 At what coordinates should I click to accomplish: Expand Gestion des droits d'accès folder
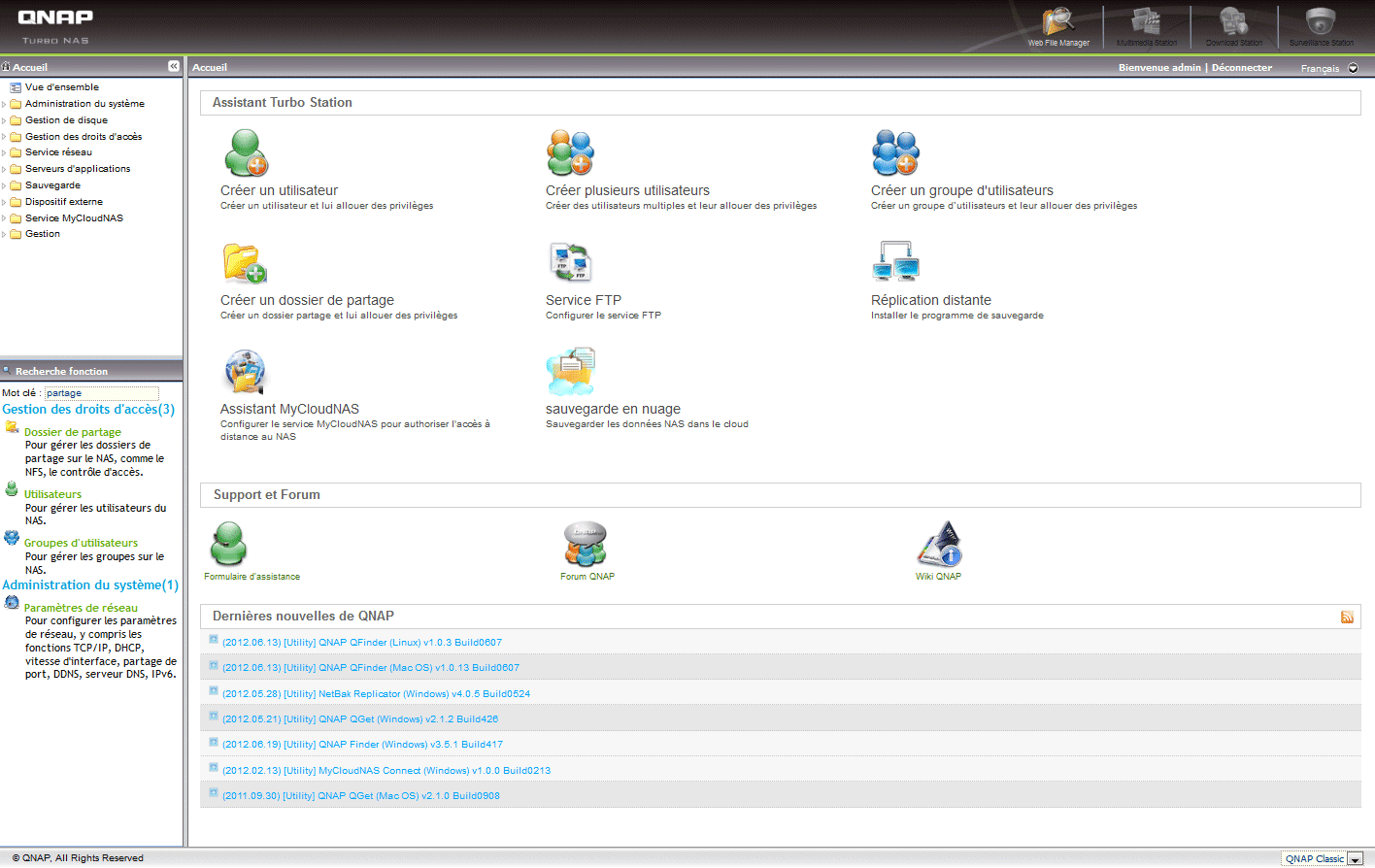click(x=4, y=137)
